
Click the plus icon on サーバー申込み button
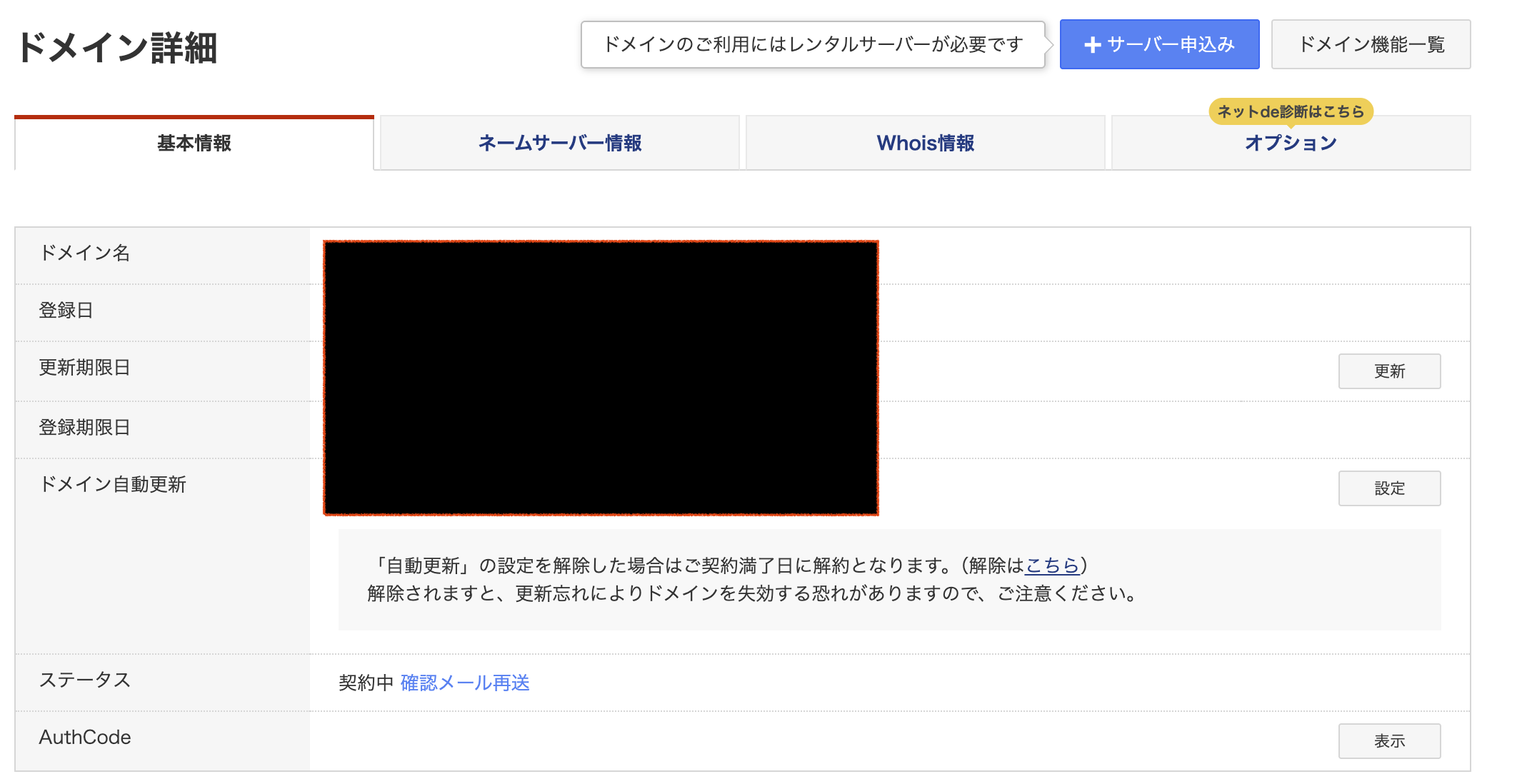1092,45
